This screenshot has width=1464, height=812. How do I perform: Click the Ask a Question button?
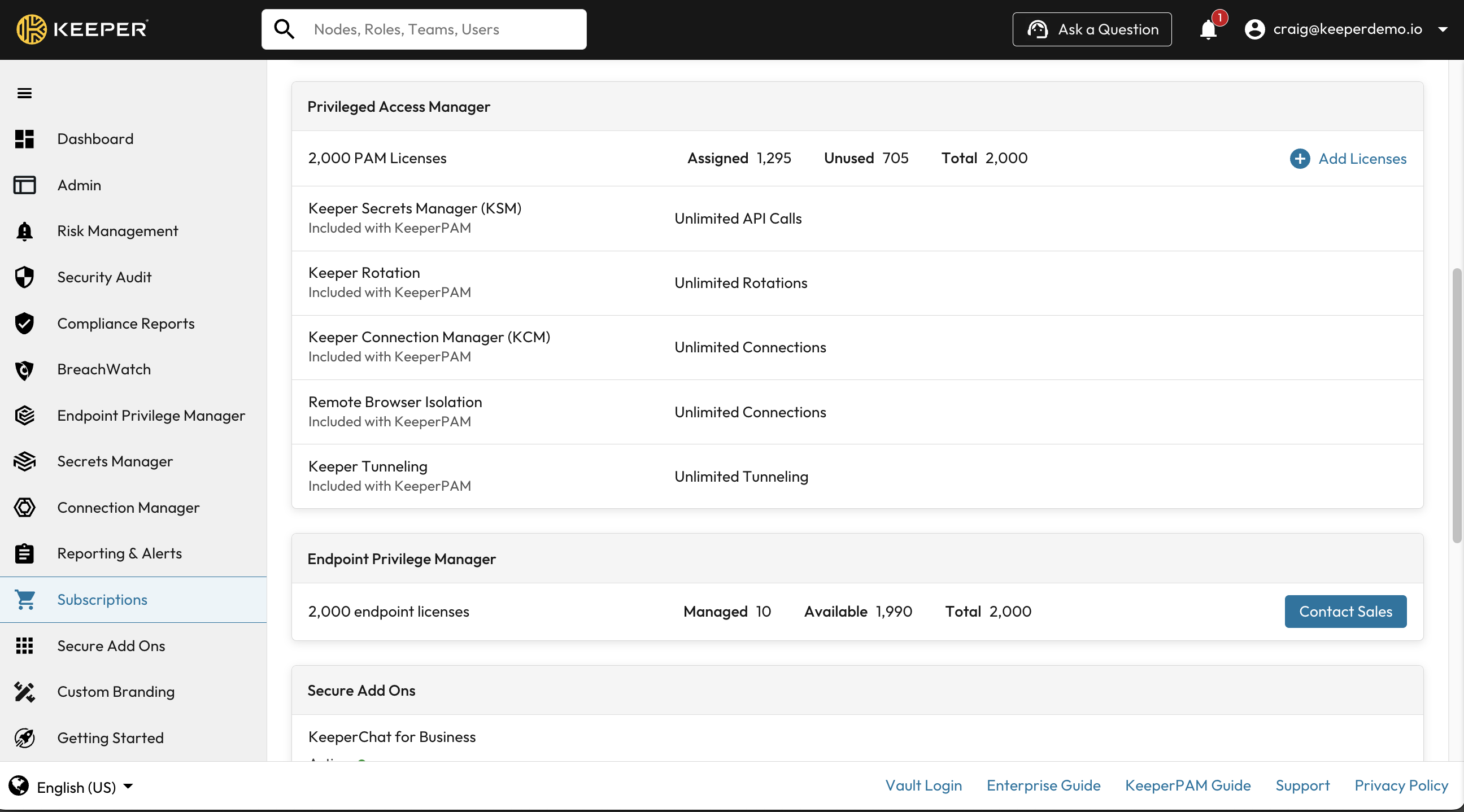click(1092, 29)
